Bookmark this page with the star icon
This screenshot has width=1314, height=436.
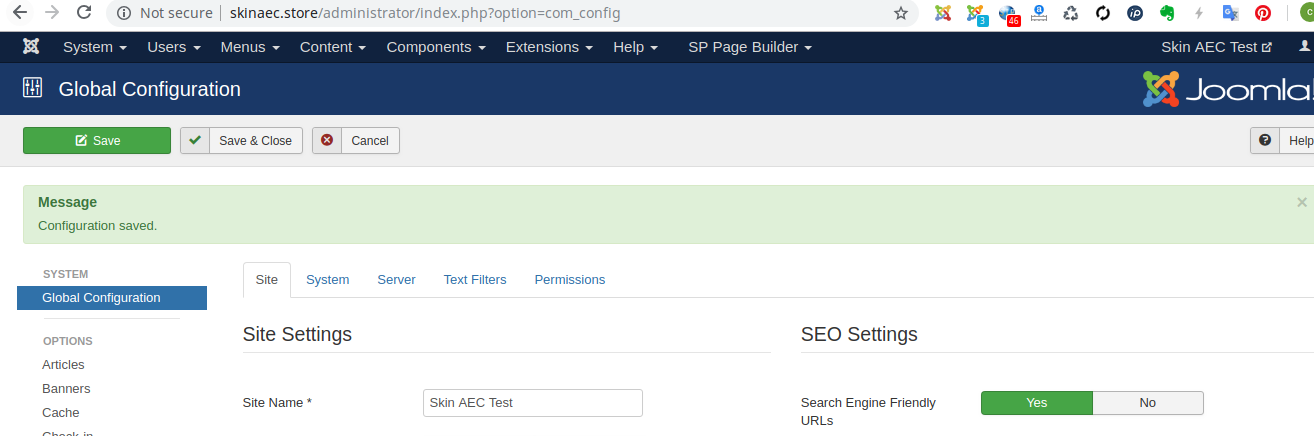pyautogui.click(x=900, y=13)
